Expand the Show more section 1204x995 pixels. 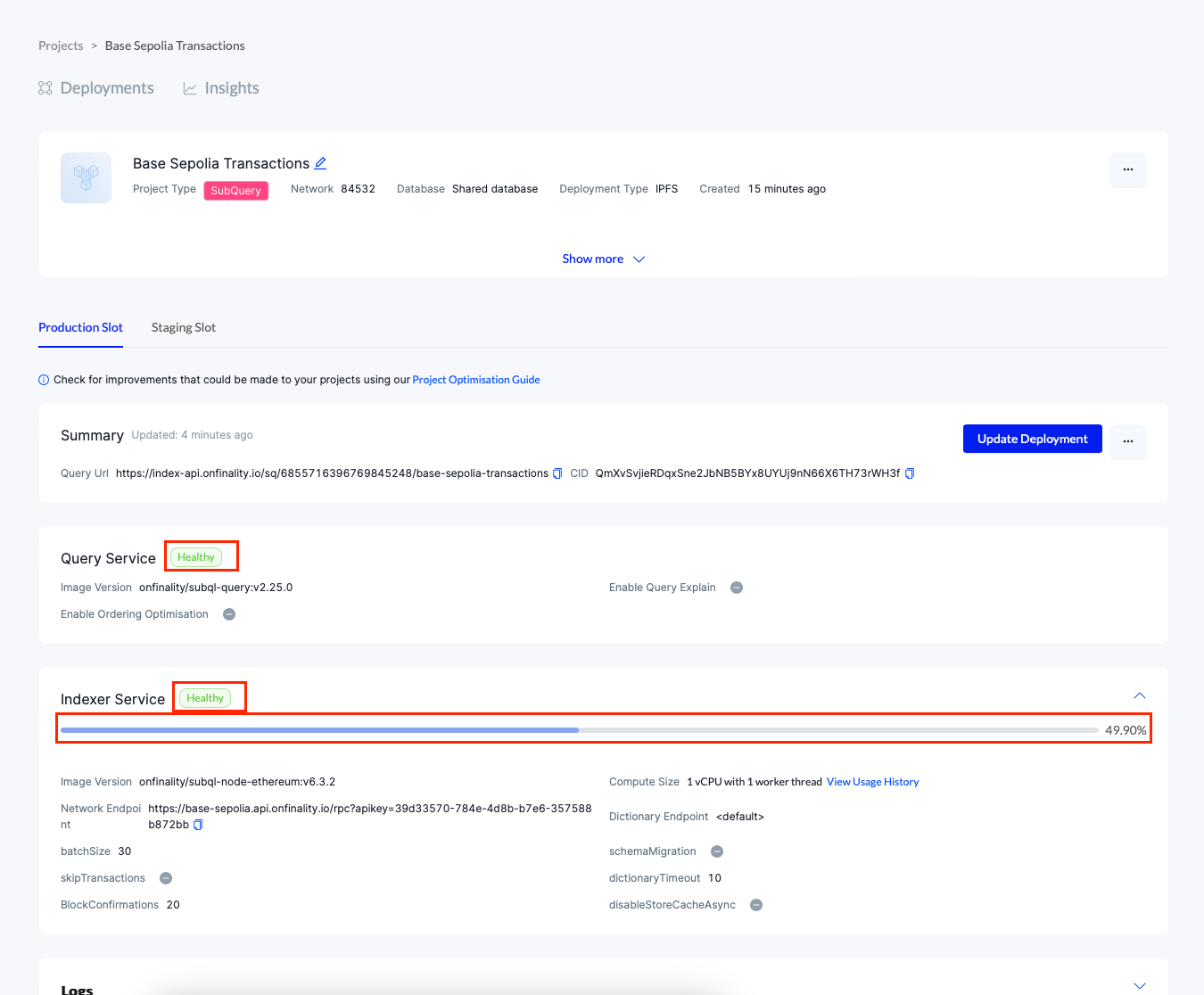pyautogui.click(x=604, y=259)
